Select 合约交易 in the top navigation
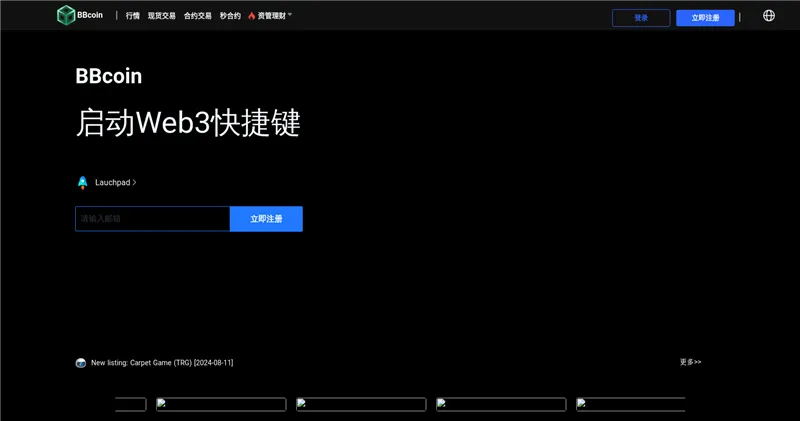The width and height of the screenshot is (800, 421). pos(197,16)
